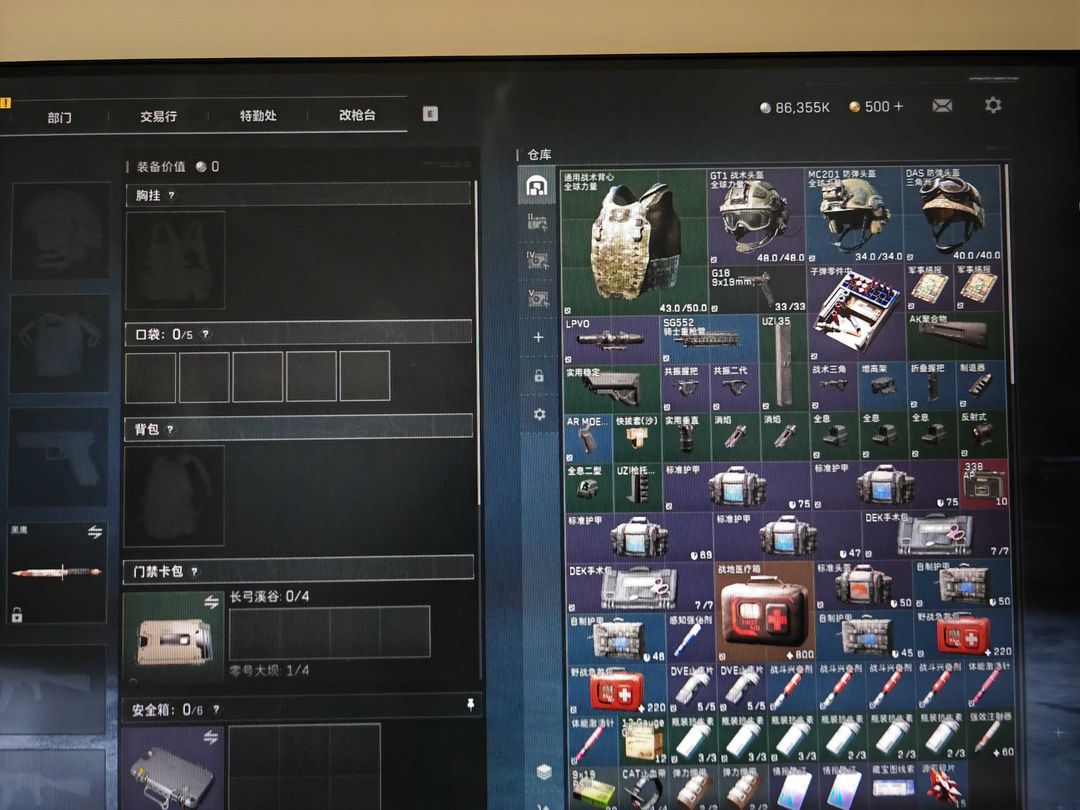Select the MC201 防弹头盔 helmet

pyautogui.click(x=854, y=215)
